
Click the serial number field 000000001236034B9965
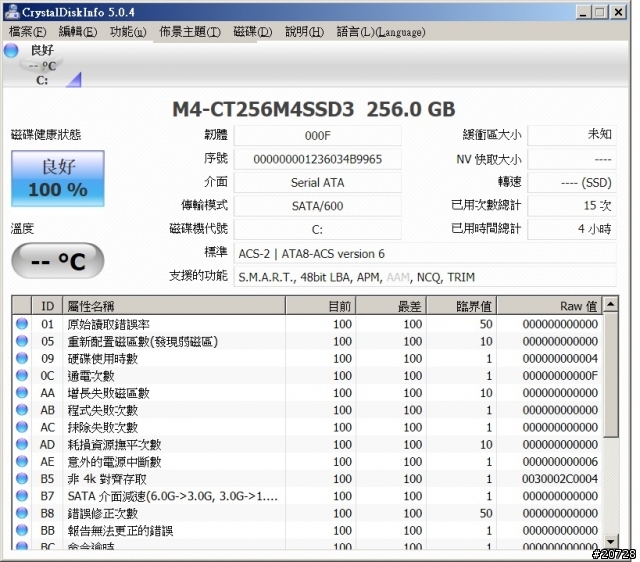pyautogui.click(x=317, y=159)
